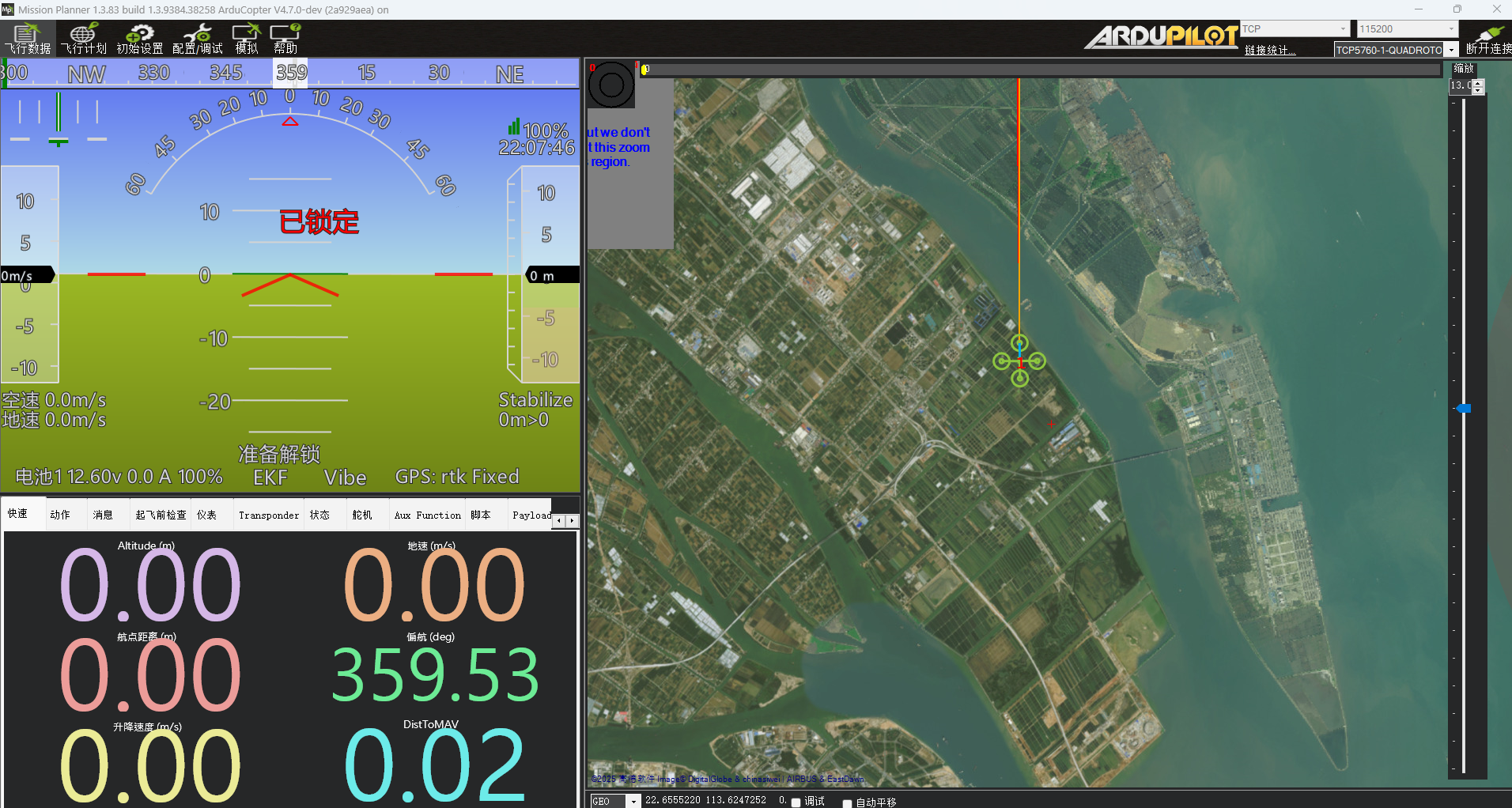Open the 飞行数据 flight data view
This screenshot has width=1512, height=808.
tap(28, 39)
